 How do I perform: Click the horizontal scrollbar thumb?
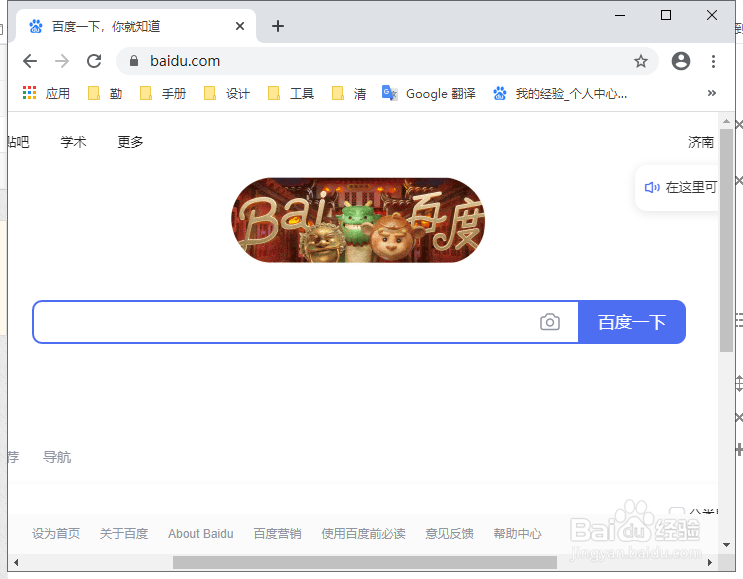coord(365,562)
